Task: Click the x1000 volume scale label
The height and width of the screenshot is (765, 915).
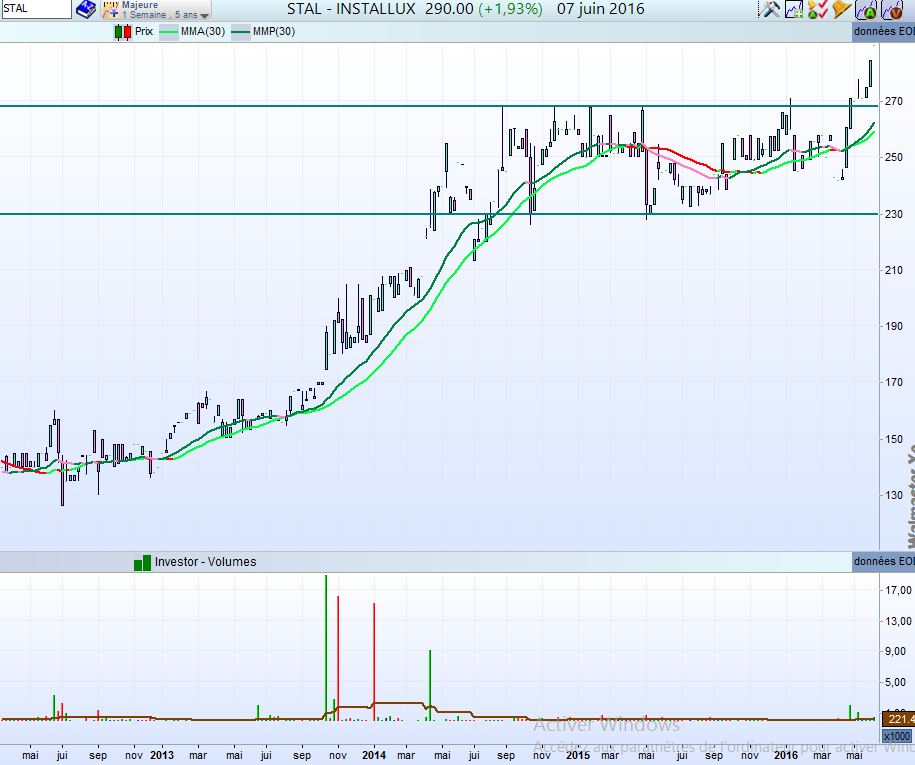Action: (x=897, y=736)
